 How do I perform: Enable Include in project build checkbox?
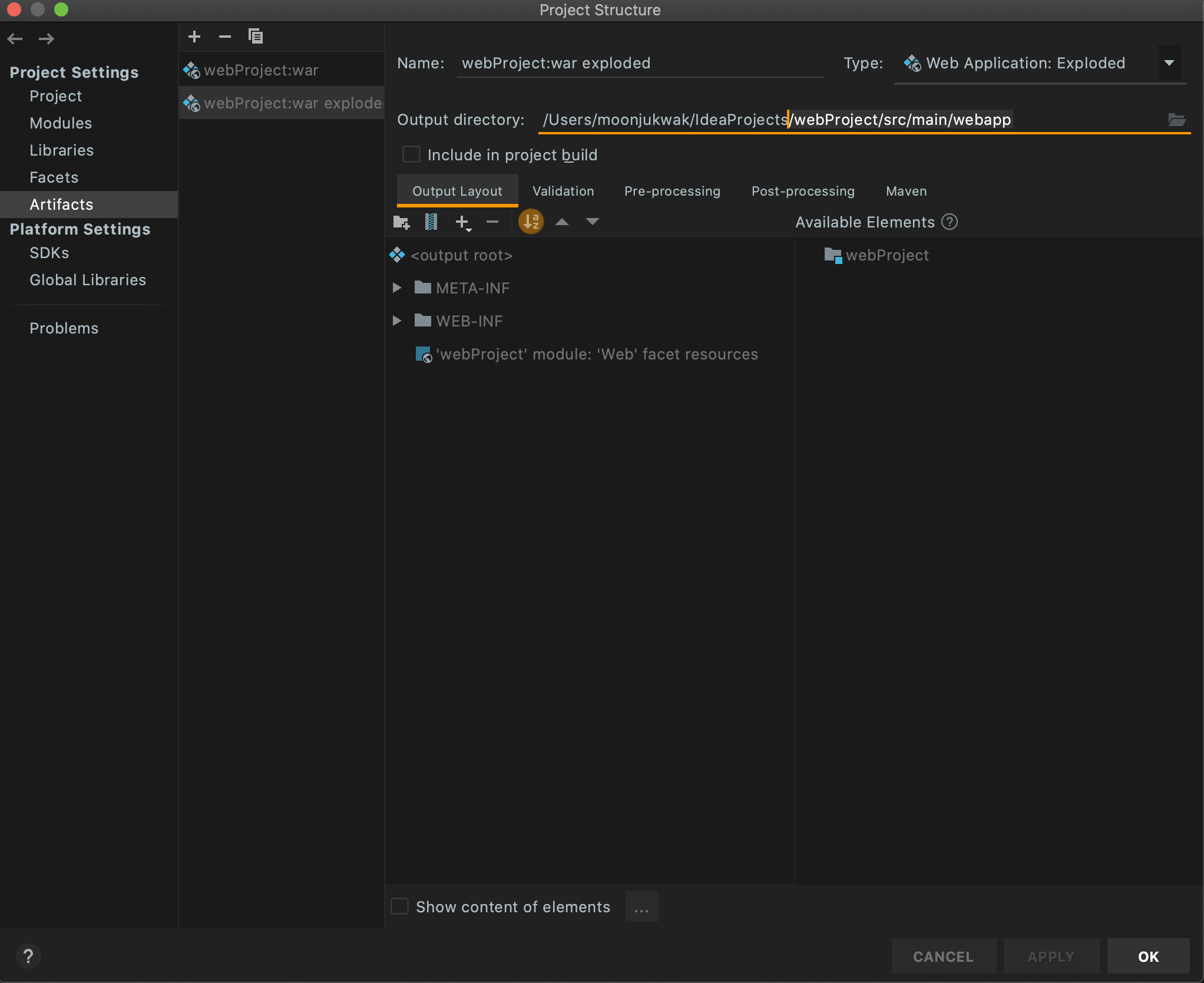pyautogui.click(x=411, y=154)
